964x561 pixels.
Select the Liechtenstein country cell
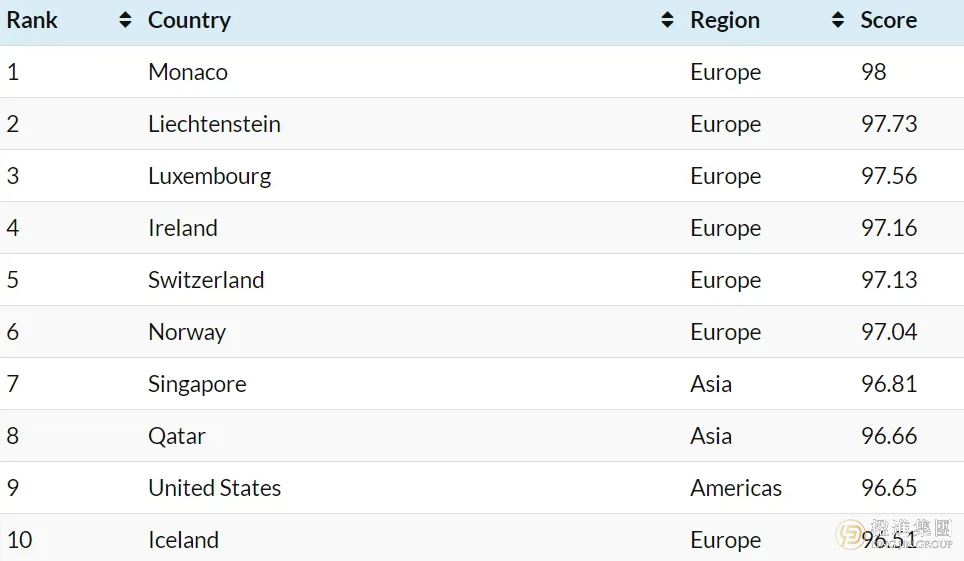click(214, 124)
